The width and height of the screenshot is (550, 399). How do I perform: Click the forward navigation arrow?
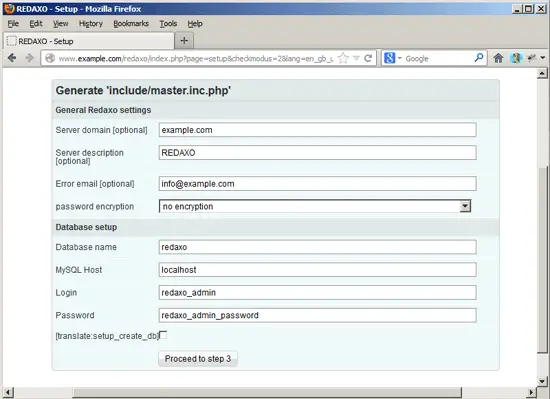(29, 58)
